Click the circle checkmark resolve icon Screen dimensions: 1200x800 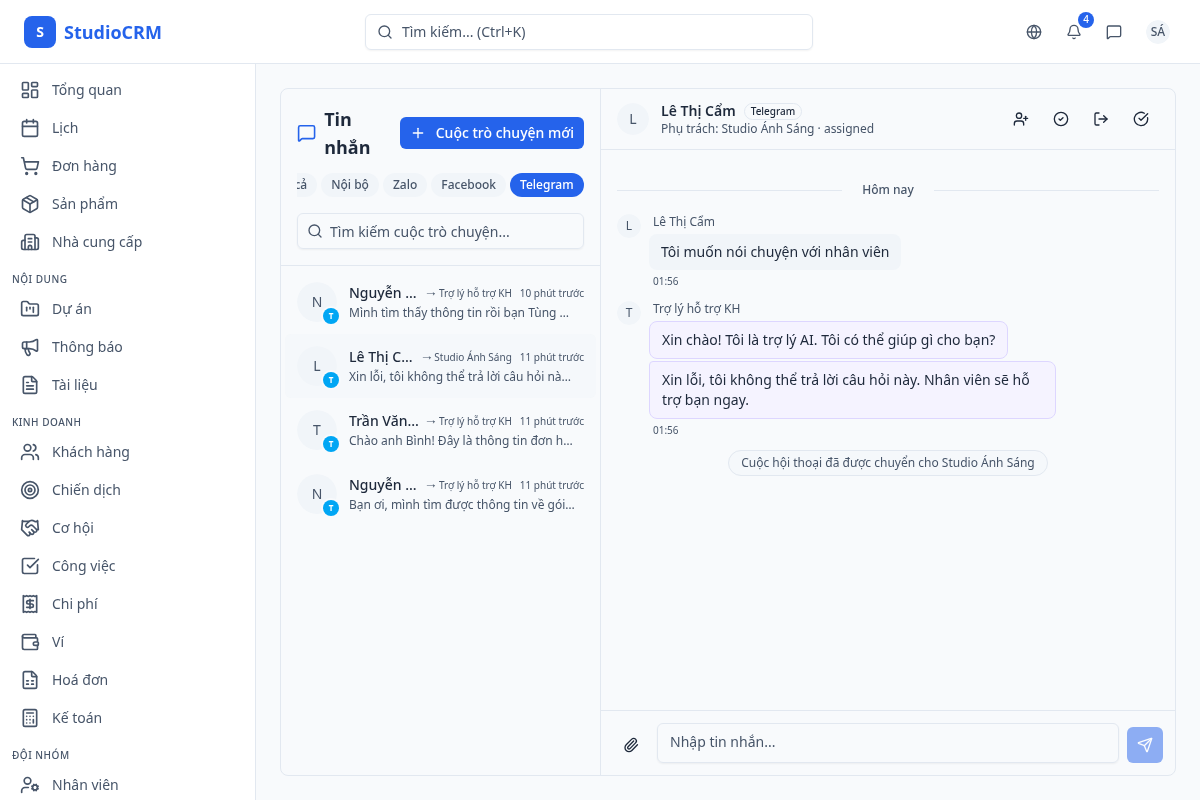(x=1061, y=119)
